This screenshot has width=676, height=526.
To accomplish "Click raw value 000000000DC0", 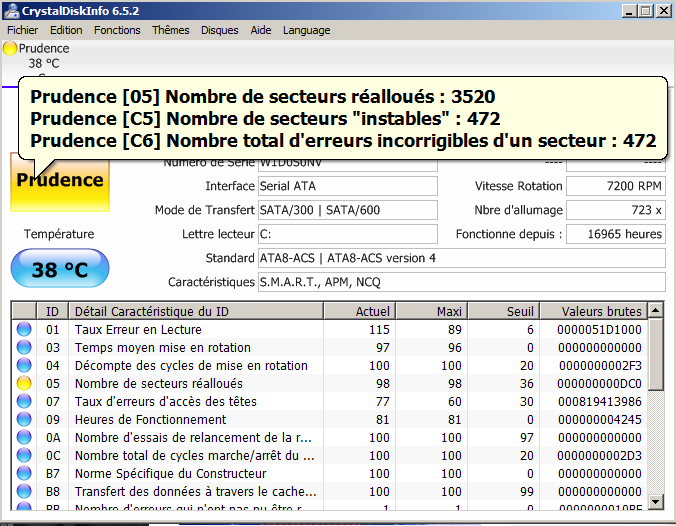I will click(599, 384).
